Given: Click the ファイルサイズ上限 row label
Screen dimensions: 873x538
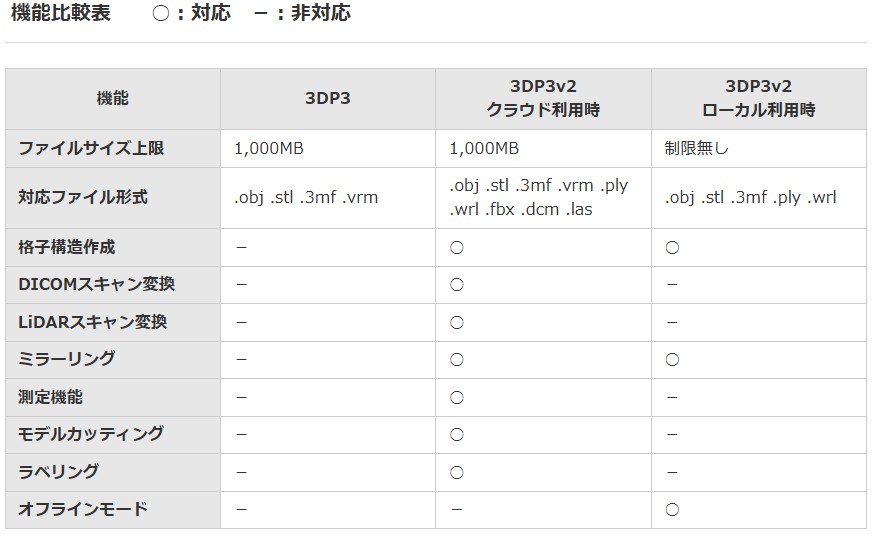Looking at the screenshot, I should 91,148.
